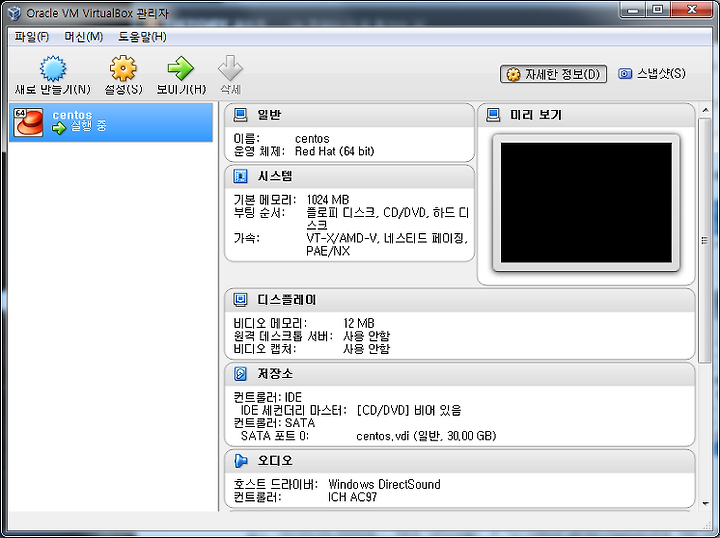Screen dimensions: 720x538
Task: Click the black VM preview thumbnail
Action: pos(586,202)
